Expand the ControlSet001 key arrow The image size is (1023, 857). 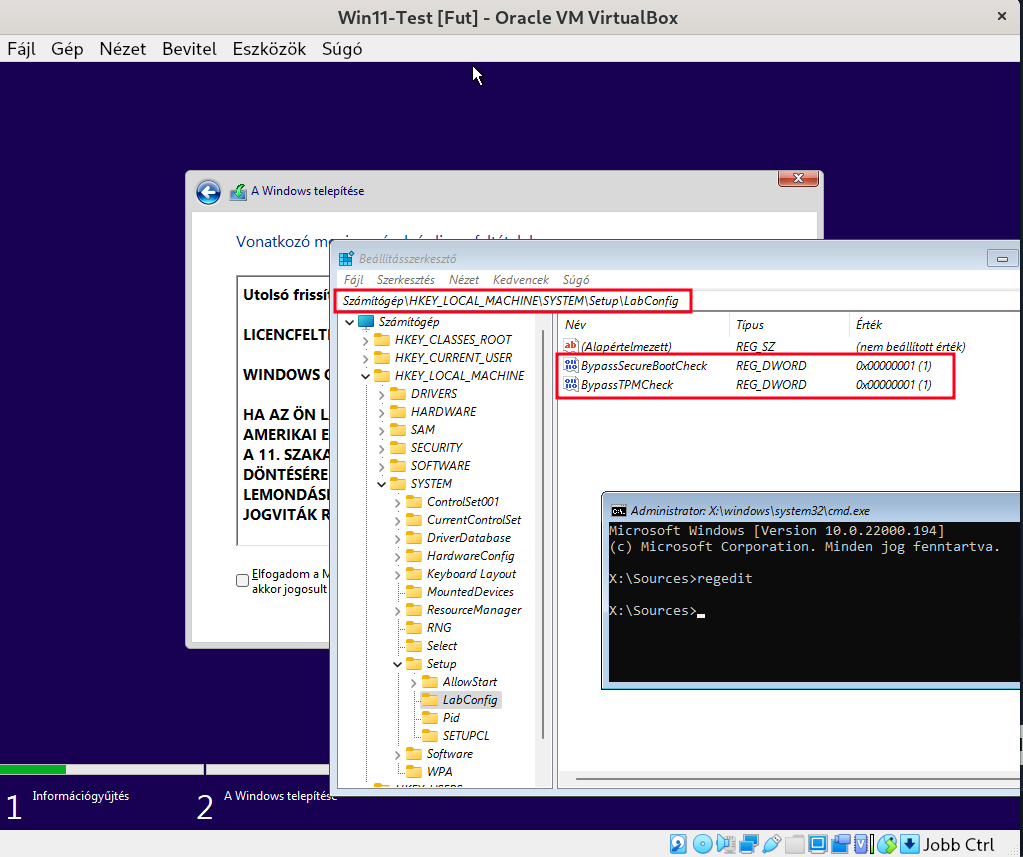tap(397, 502)
